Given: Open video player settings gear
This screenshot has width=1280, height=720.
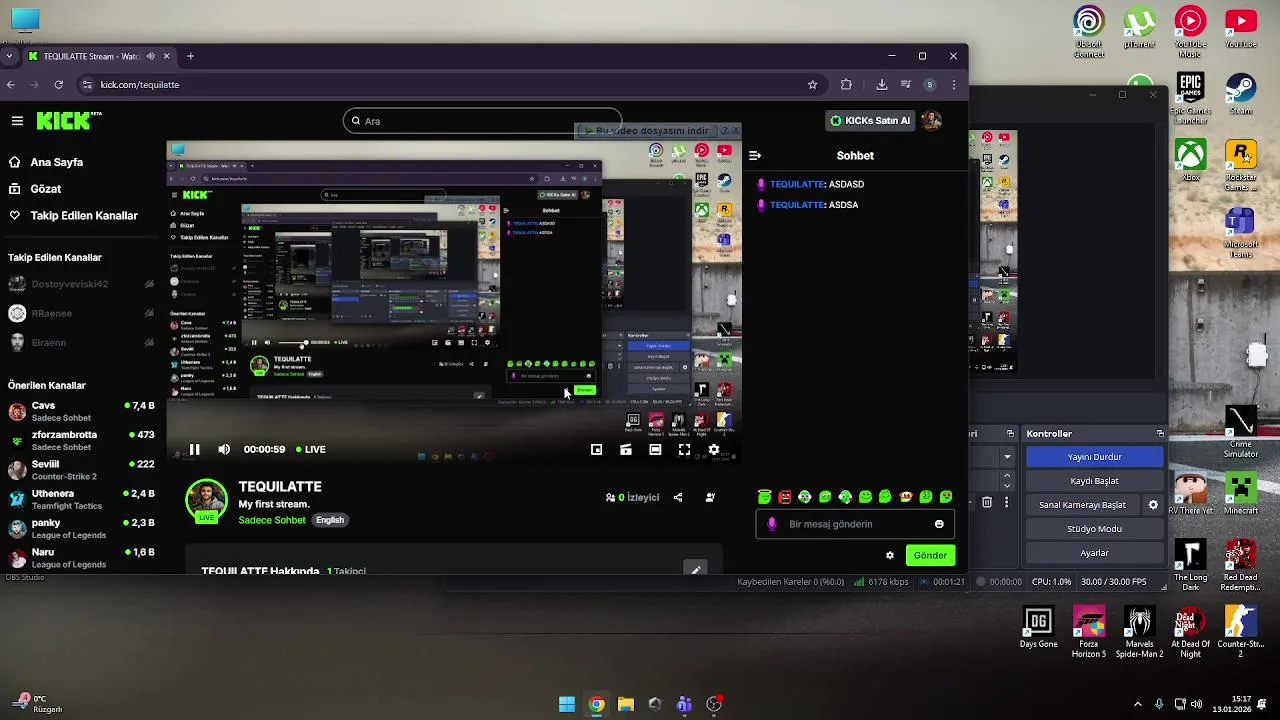Looking at the screenshot, I should pyautogui.click(x=713, y=450).
